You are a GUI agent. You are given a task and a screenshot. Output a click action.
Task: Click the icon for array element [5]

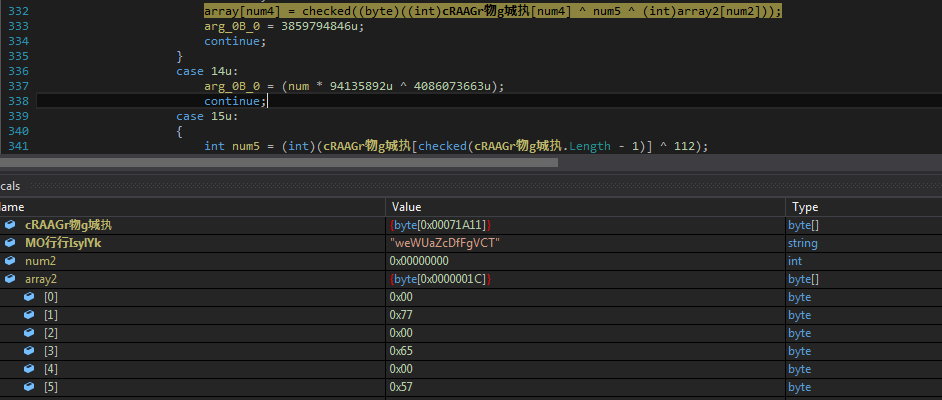pyautogui.click(x=29, y=387)
